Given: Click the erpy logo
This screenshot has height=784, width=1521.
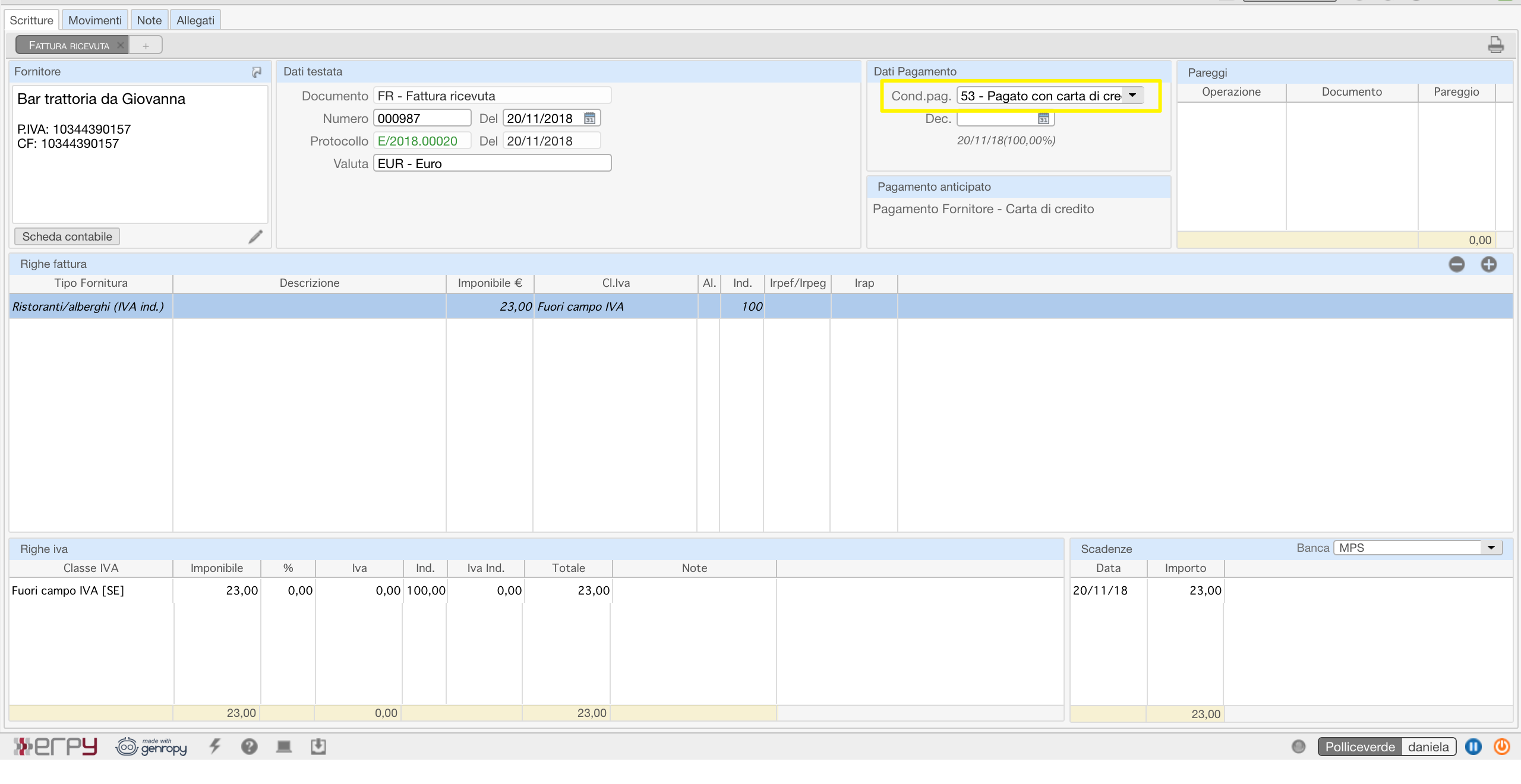Looking at the screenshot, I should point(55,746).
